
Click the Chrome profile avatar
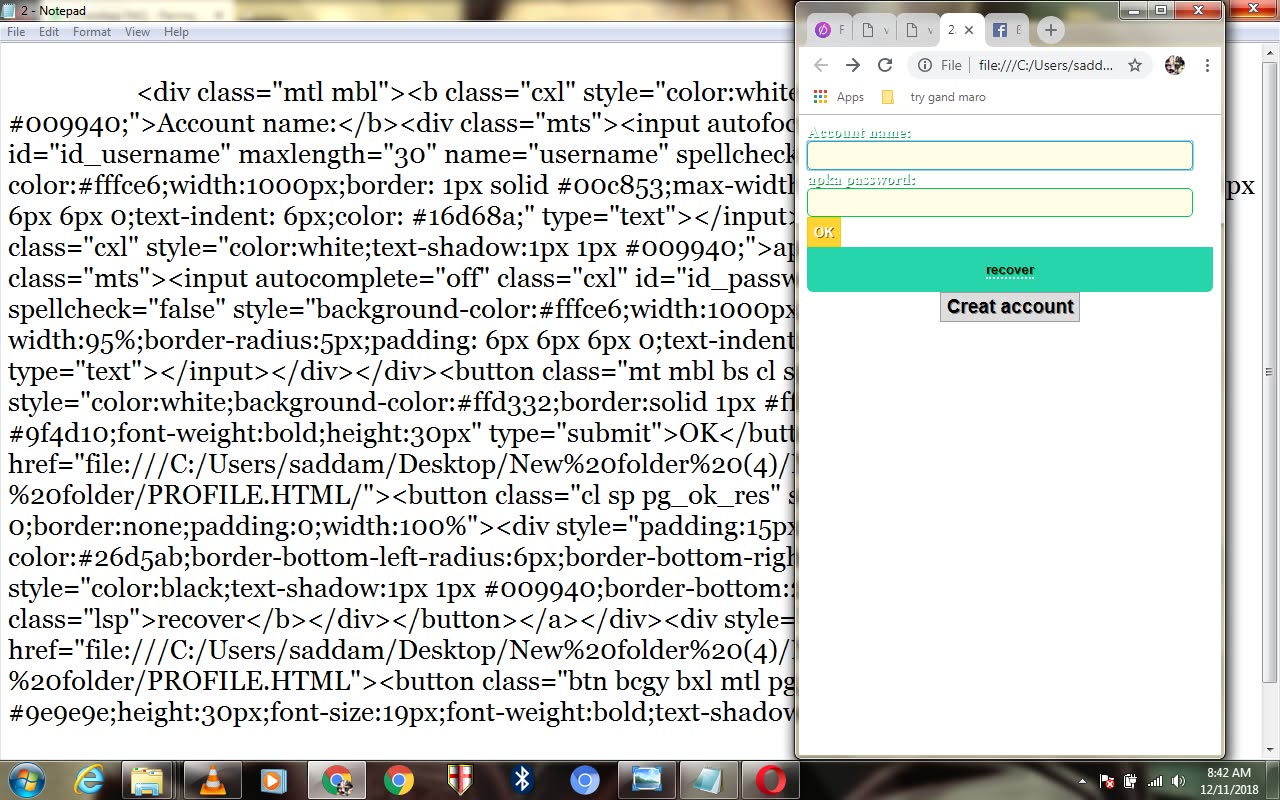1175,65
